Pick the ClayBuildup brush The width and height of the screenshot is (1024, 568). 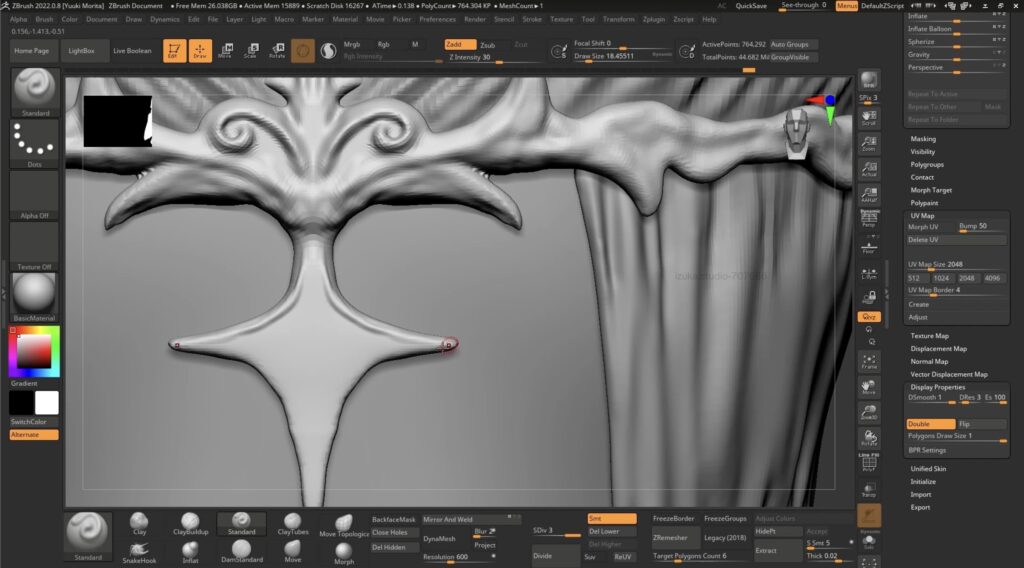(190, 524)
